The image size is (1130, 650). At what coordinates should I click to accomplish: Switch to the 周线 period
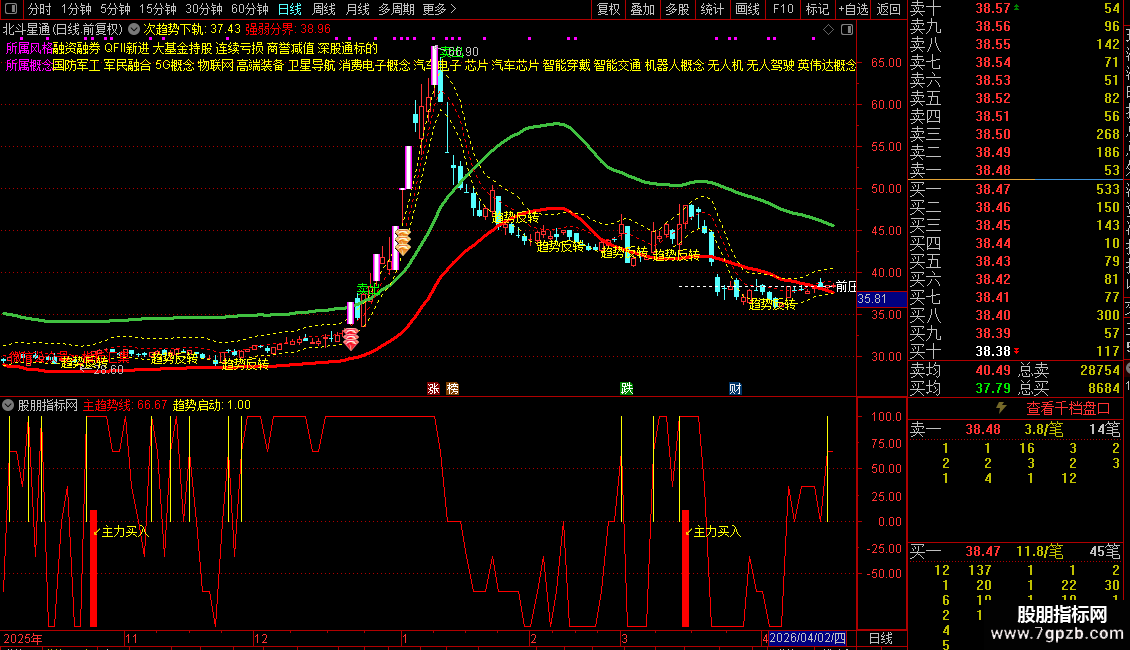pos(324,9)
